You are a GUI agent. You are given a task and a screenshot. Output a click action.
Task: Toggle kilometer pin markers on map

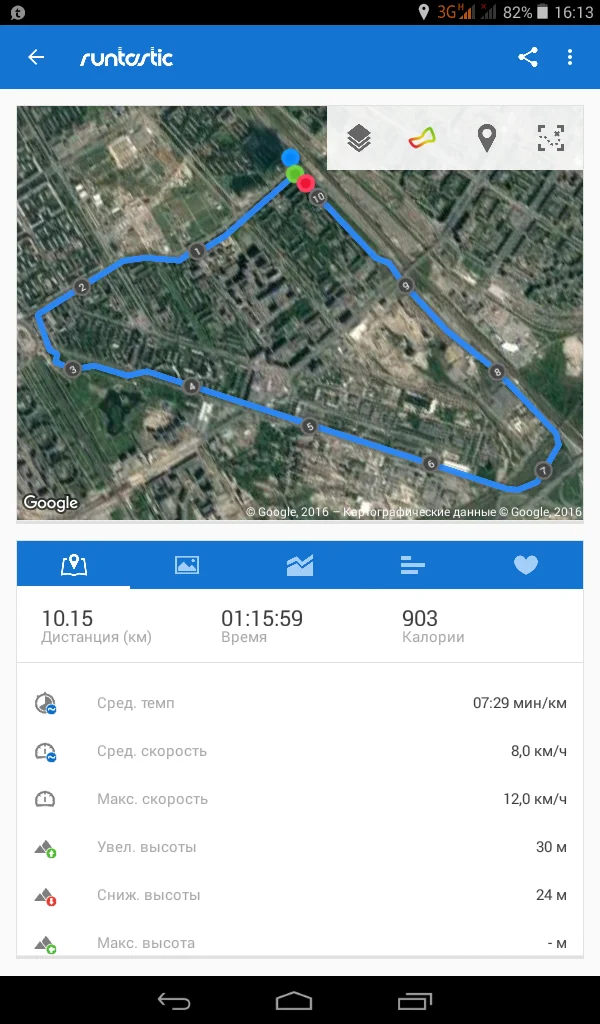tap(486, 138)
